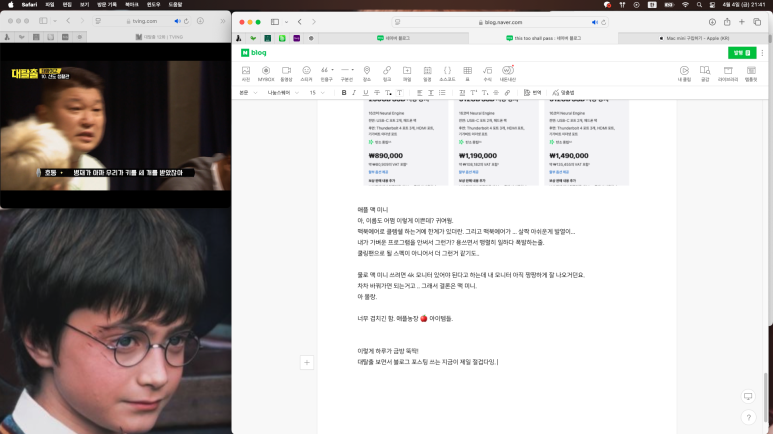
Task: Open the font size 15 dropdown
Action: 317,93
